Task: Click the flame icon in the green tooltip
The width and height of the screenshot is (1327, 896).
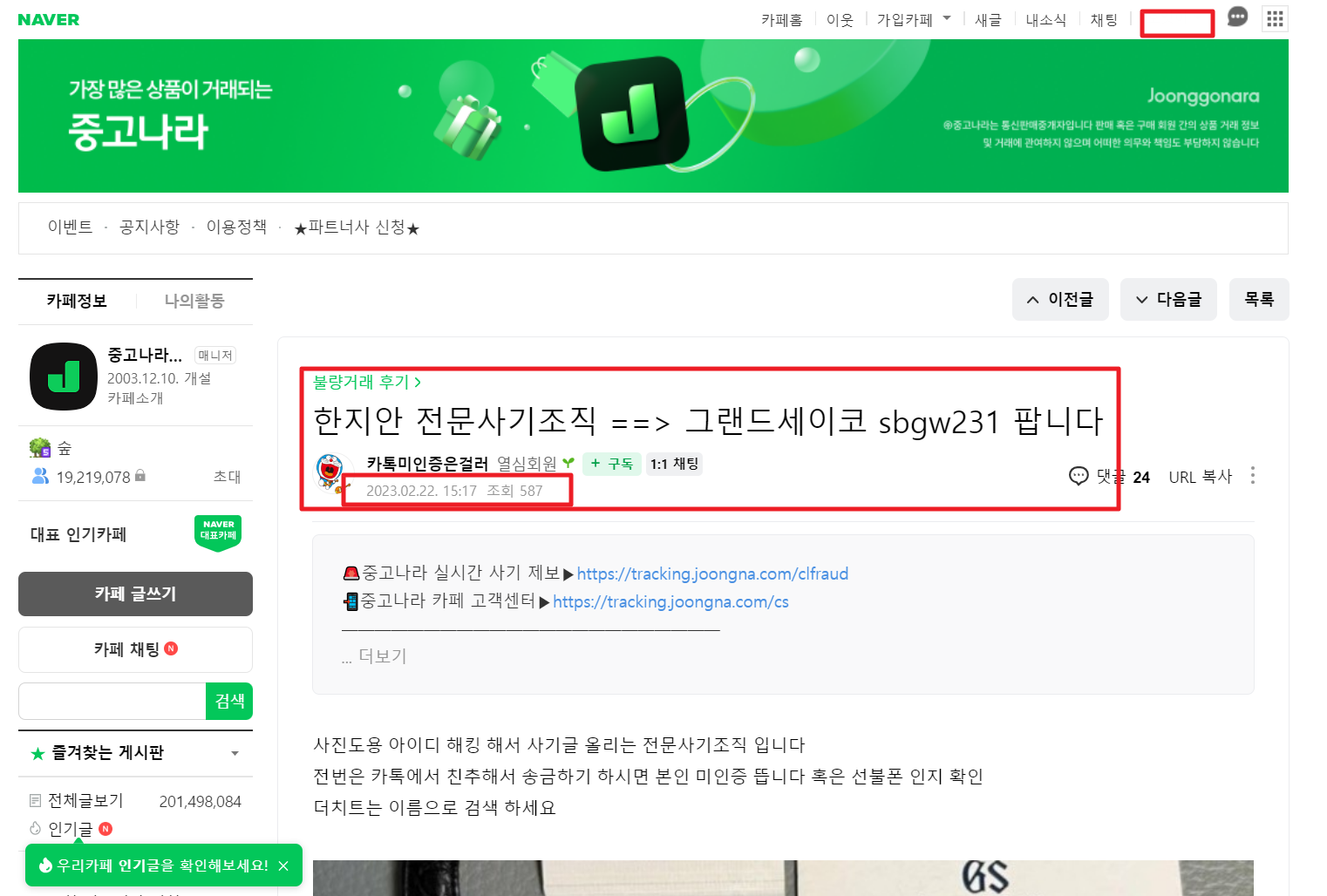Action: [45, 865]
